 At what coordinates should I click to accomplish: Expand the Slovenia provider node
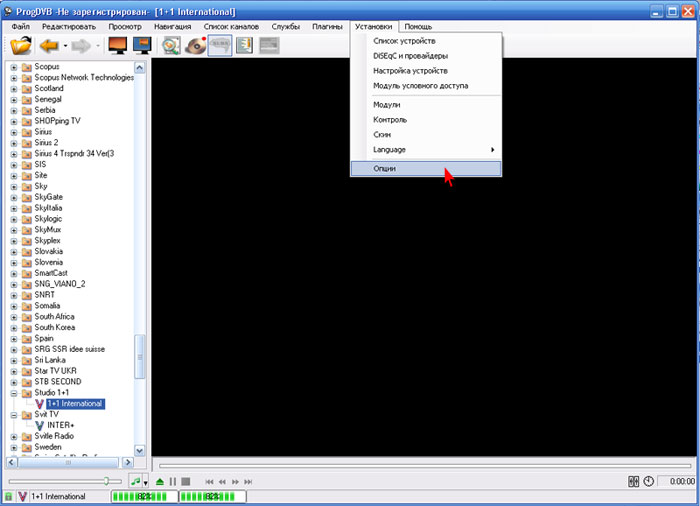click(14, 262)
